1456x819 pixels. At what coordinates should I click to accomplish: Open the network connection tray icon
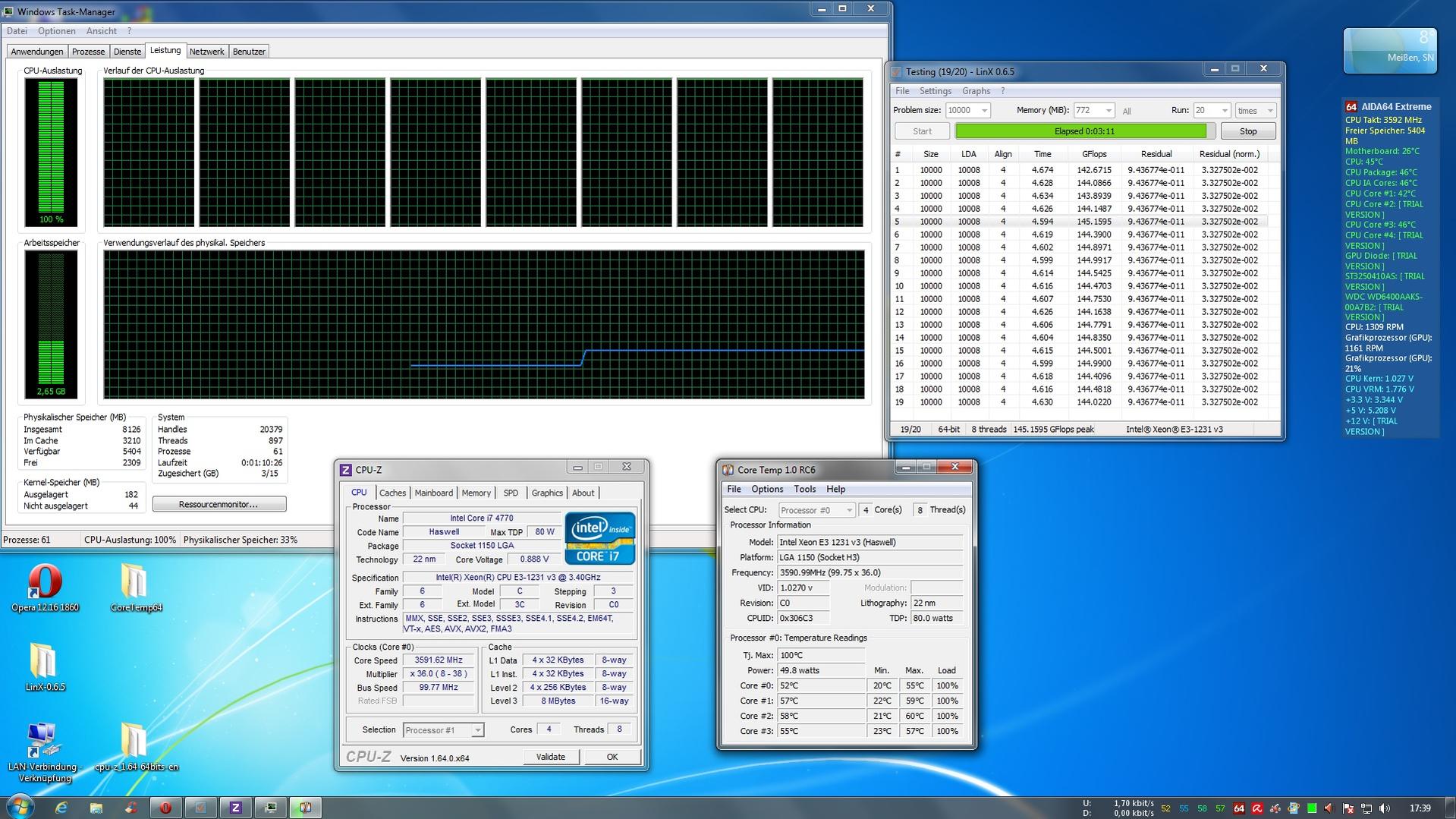[x=1366, y=808]
